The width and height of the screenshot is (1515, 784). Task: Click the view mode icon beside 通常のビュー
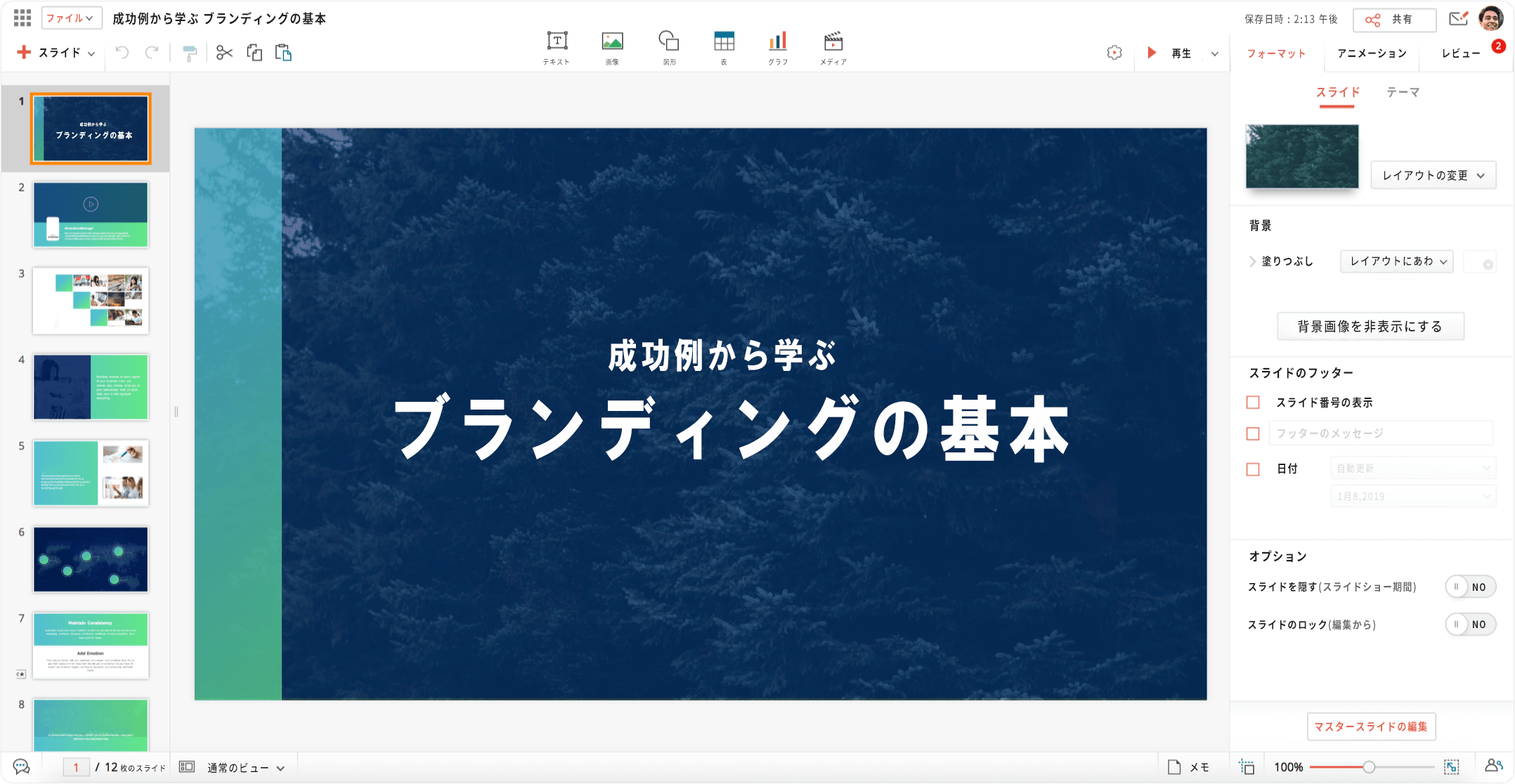(186, 766)
